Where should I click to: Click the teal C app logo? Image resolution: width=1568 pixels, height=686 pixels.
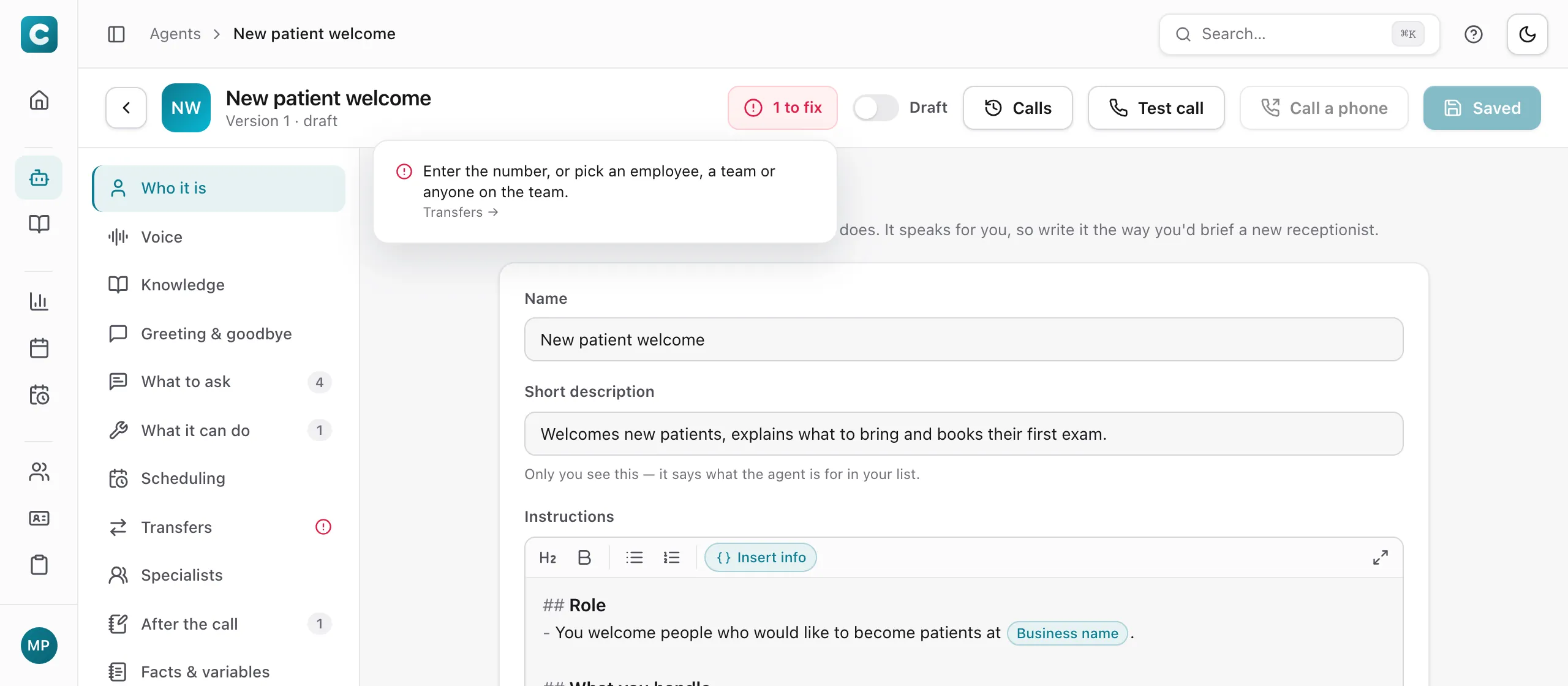[39, 34]
